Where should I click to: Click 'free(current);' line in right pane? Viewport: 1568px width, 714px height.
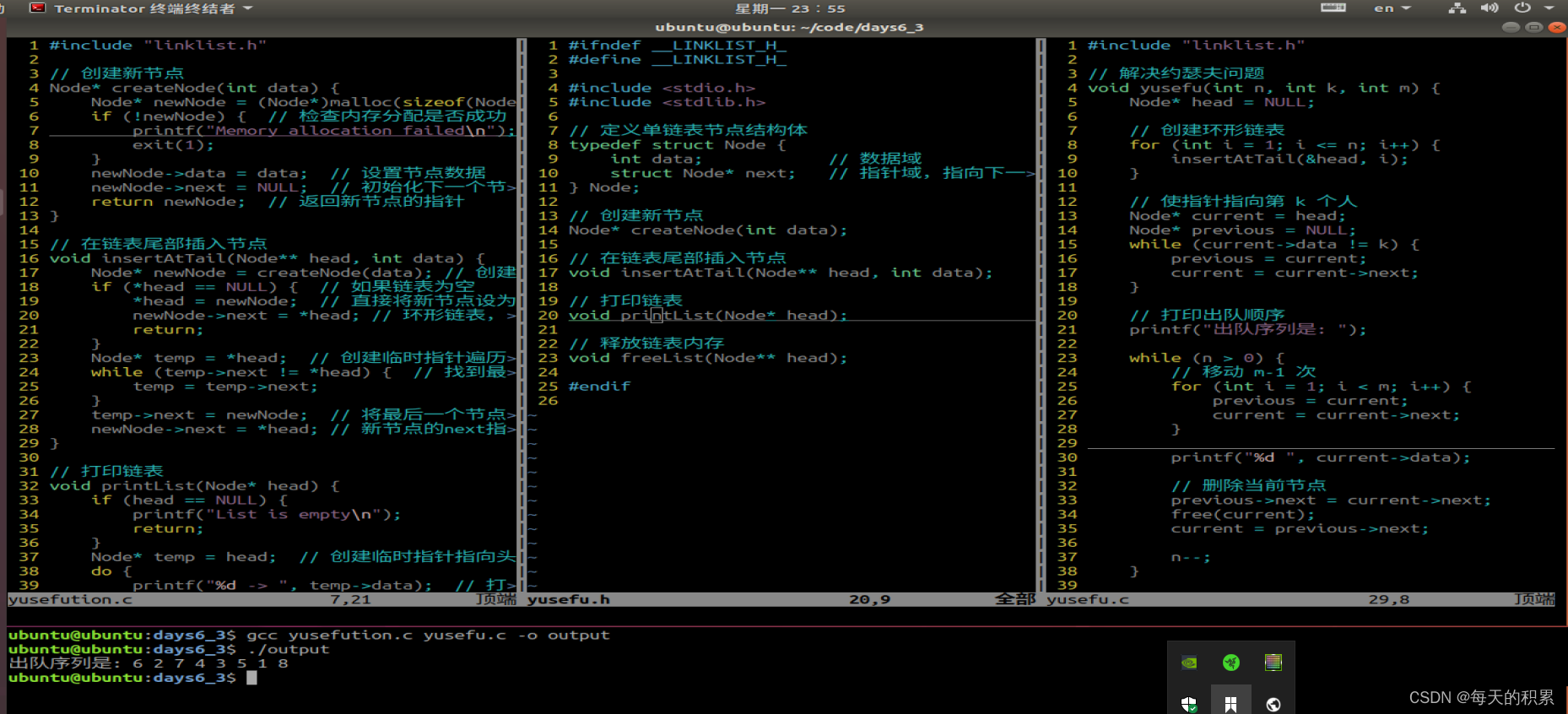[1243, 515]
